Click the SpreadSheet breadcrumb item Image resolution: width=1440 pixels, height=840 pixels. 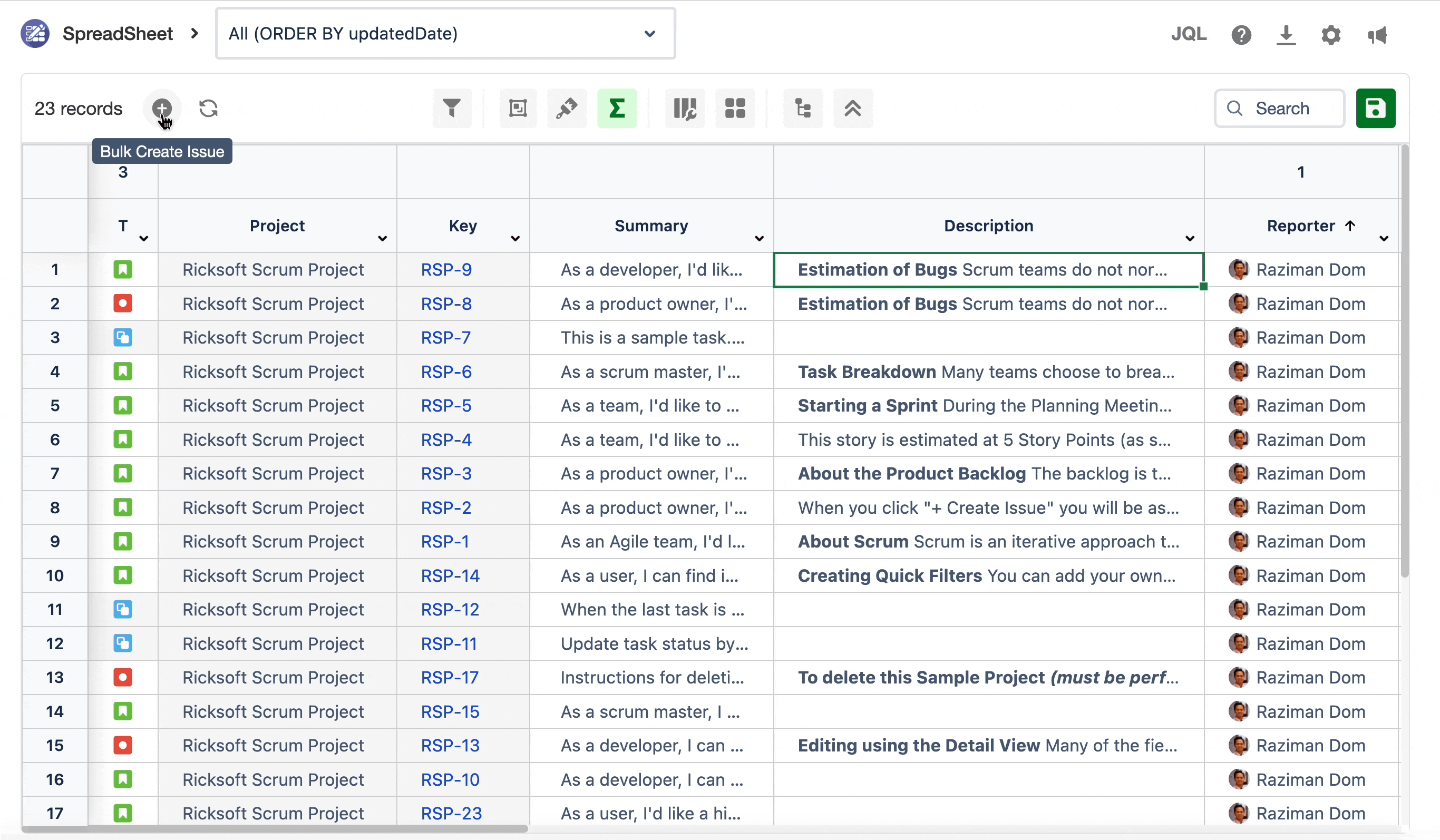point(116,33)
